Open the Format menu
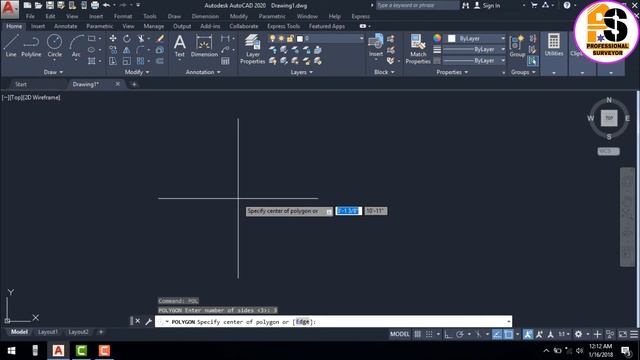Screen dimensions: 640x360 click(123, 16)
